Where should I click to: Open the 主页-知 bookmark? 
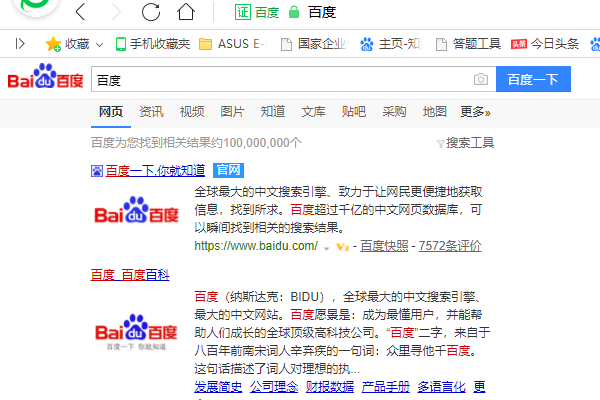click(391, 44)
